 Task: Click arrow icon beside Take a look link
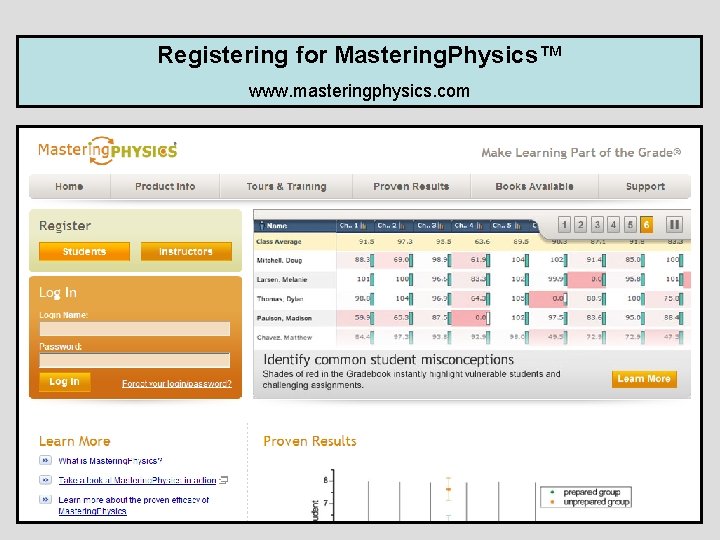click(x=45, y=480)
